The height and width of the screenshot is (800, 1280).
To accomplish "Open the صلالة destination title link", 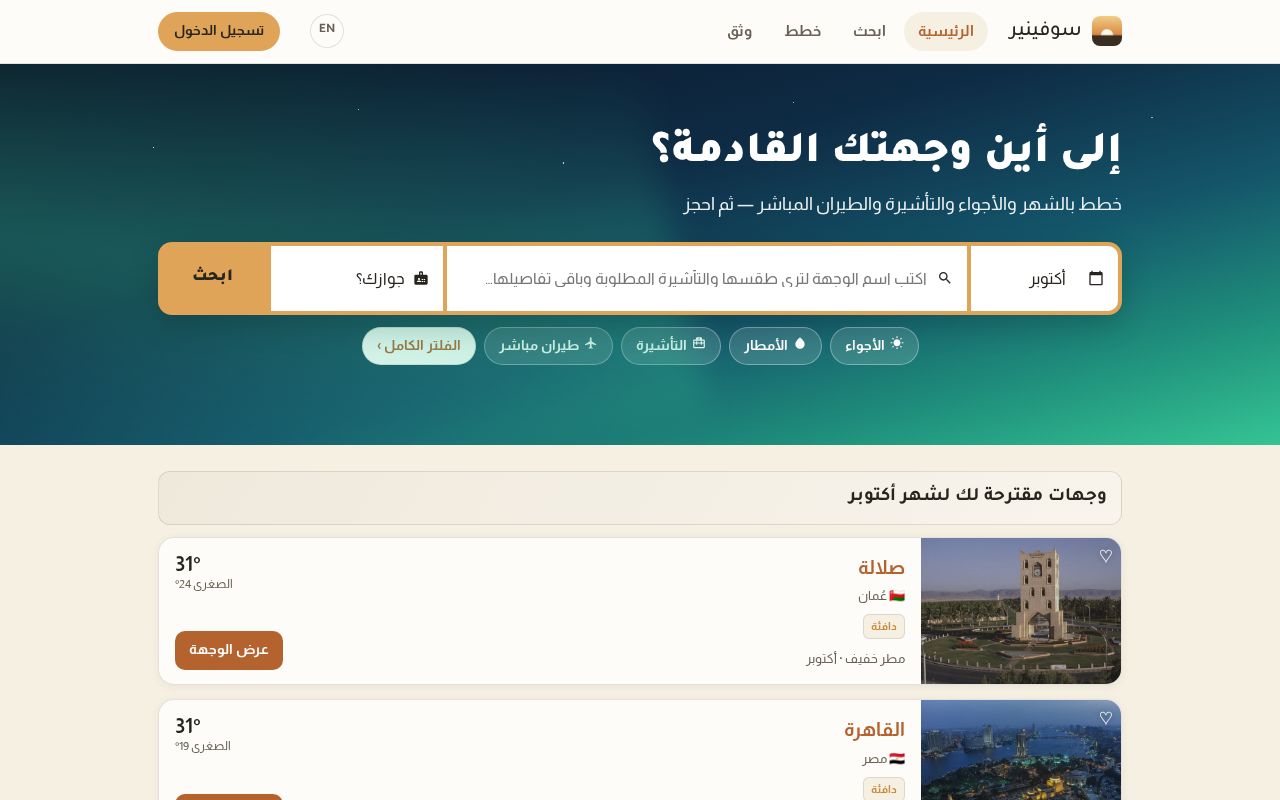I will [881, 568].
